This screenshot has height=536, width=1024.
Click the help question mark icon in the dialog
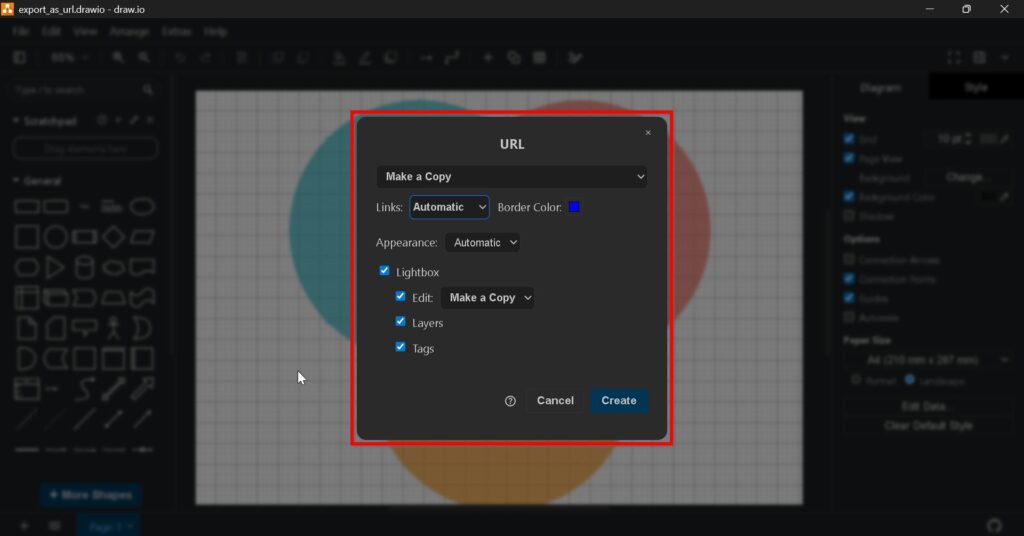pyautogui.click(x=510, y=401)
